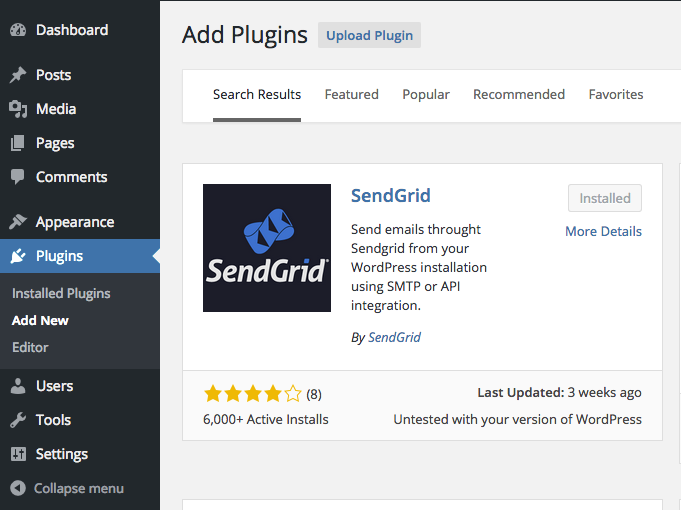
Task: Click the SendGrid logo thumbnail
Action: pos(267,248)
